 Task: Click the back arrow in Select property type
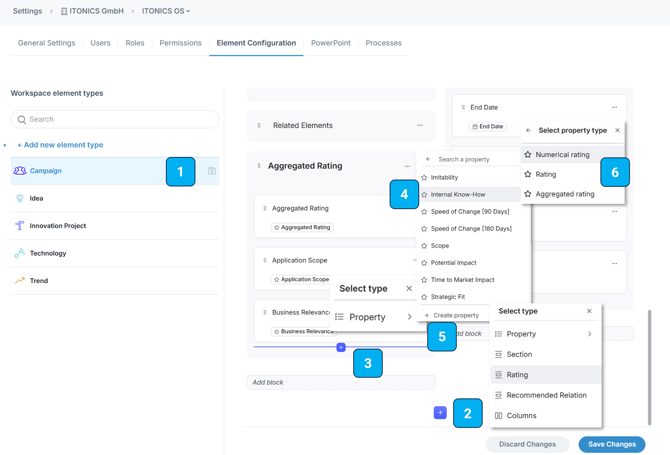[x=529, y=130]
